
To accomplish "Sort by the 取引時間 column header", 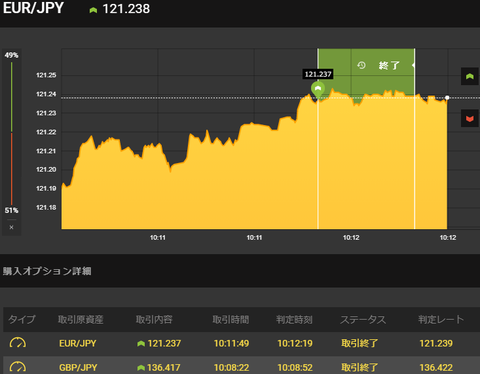I will click(x=231, y=320).
